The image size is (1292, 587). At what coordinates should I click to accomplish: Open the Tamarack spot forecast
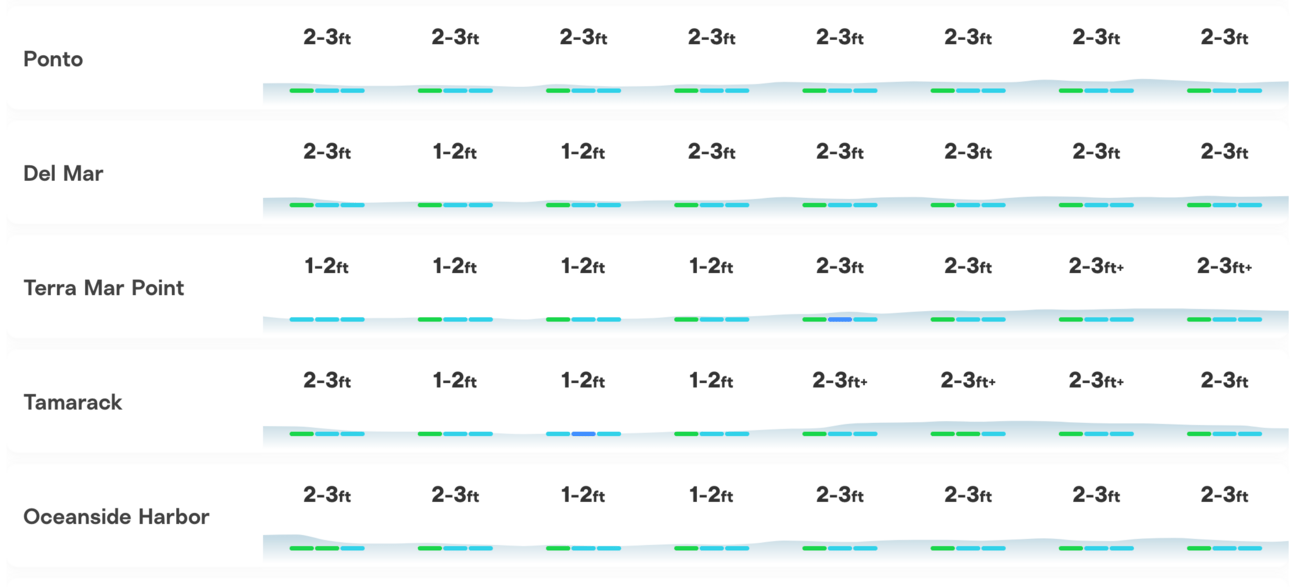(x=73, y=402)
